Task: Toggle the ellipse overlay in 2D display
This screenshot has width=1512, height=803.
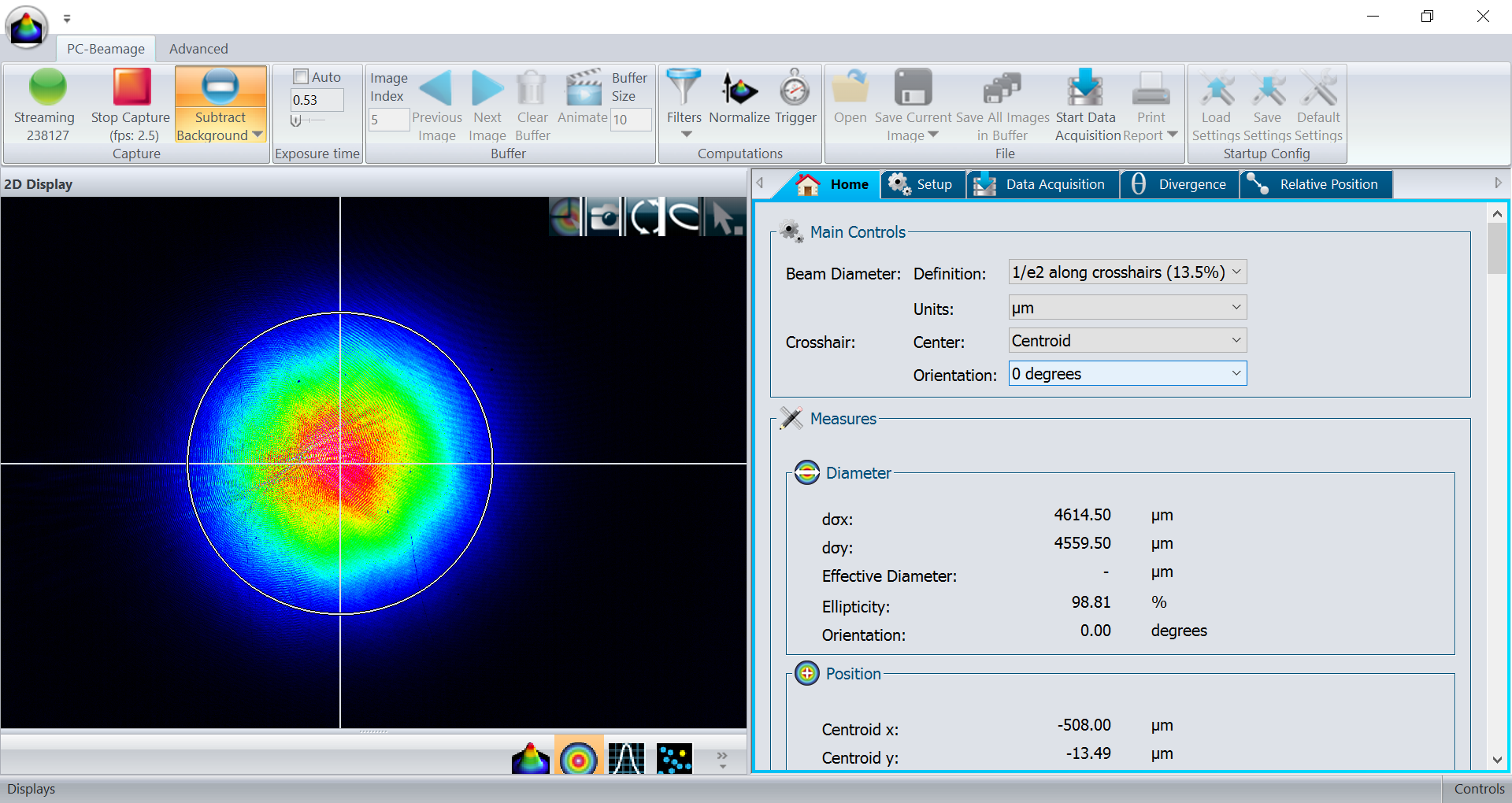Action: tap(684, 217)
